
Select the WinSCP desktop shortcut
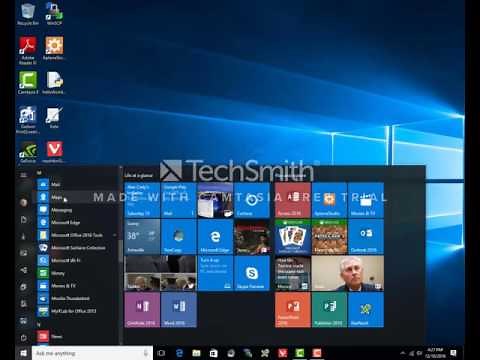tap(54, 14)
